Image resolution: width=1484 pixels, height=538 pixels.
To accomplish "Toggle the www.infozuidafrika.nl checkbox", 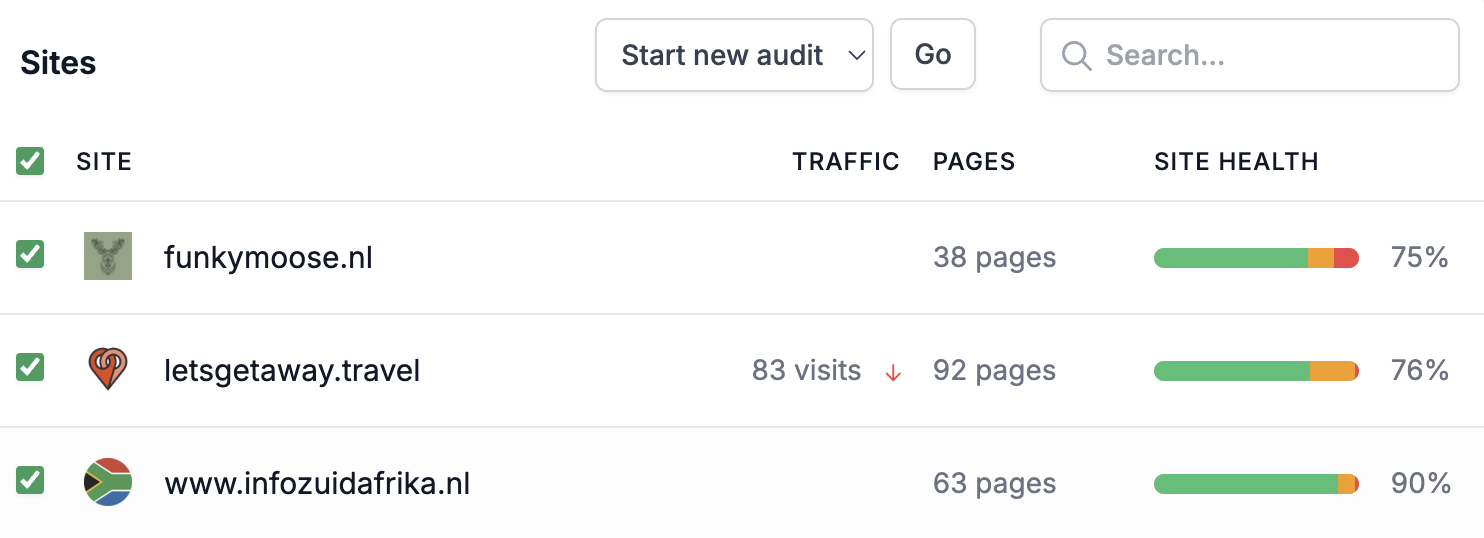I will [30, 480].
